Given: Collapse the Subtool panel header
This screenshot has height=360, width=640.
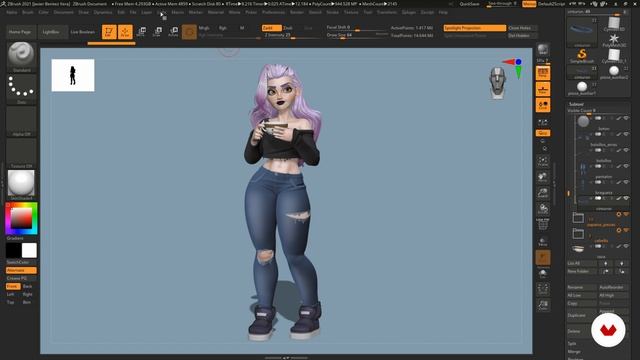Looking at the screenshot, I should [x=576, y=104].
